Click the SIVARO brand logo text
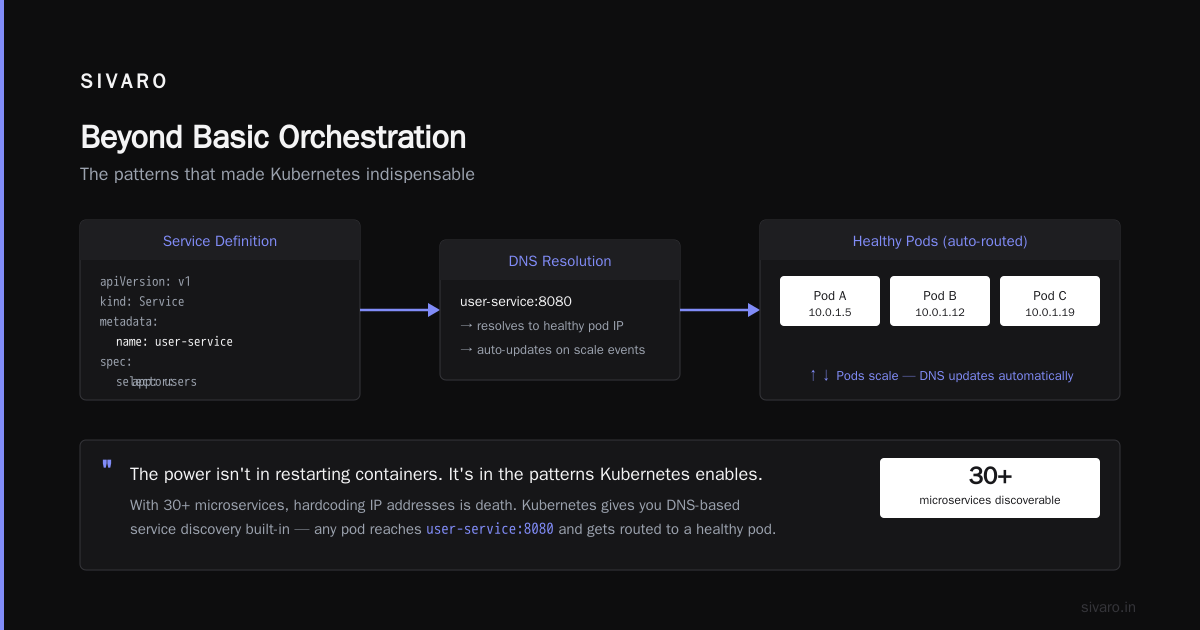The width and height of the screenshot is (1200, 630). click(124, 82)
